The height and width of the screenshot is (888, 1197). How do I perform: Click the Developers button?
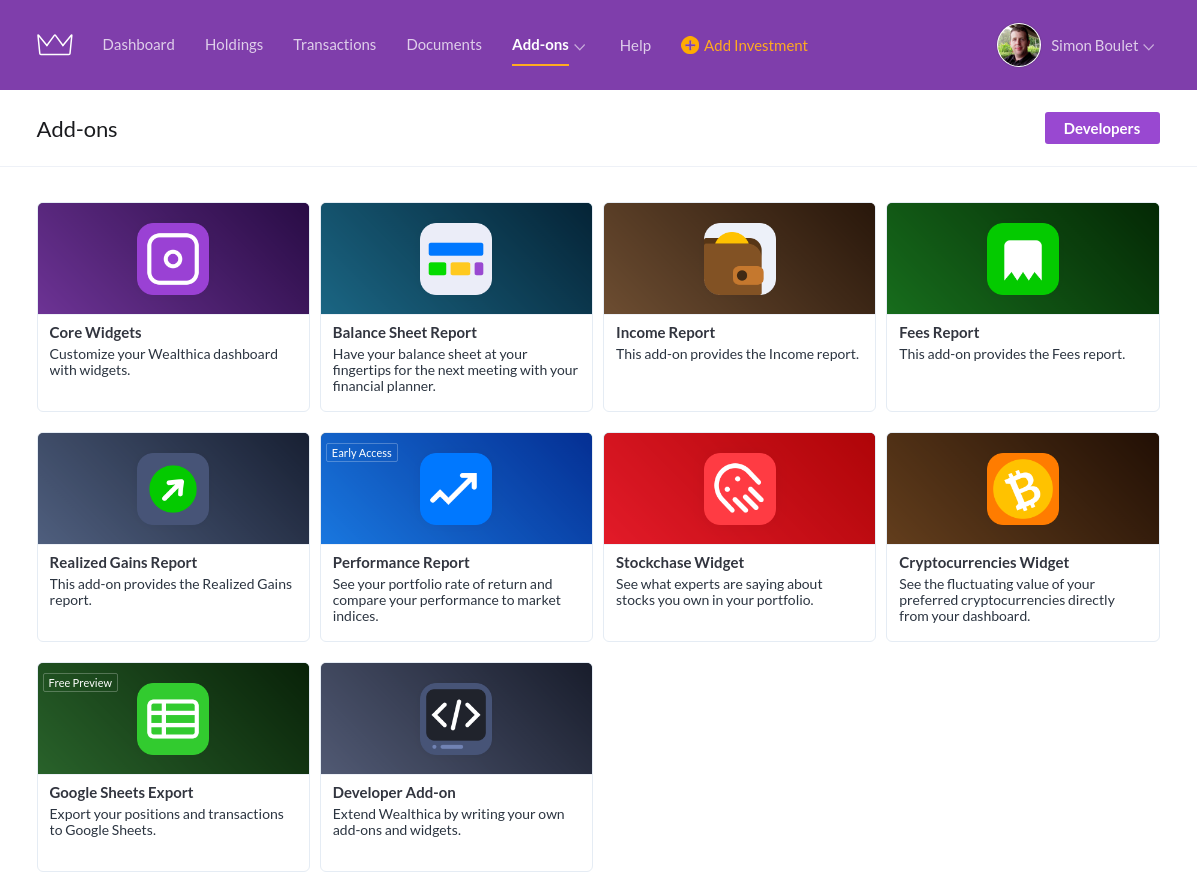tap(1102, 128)
